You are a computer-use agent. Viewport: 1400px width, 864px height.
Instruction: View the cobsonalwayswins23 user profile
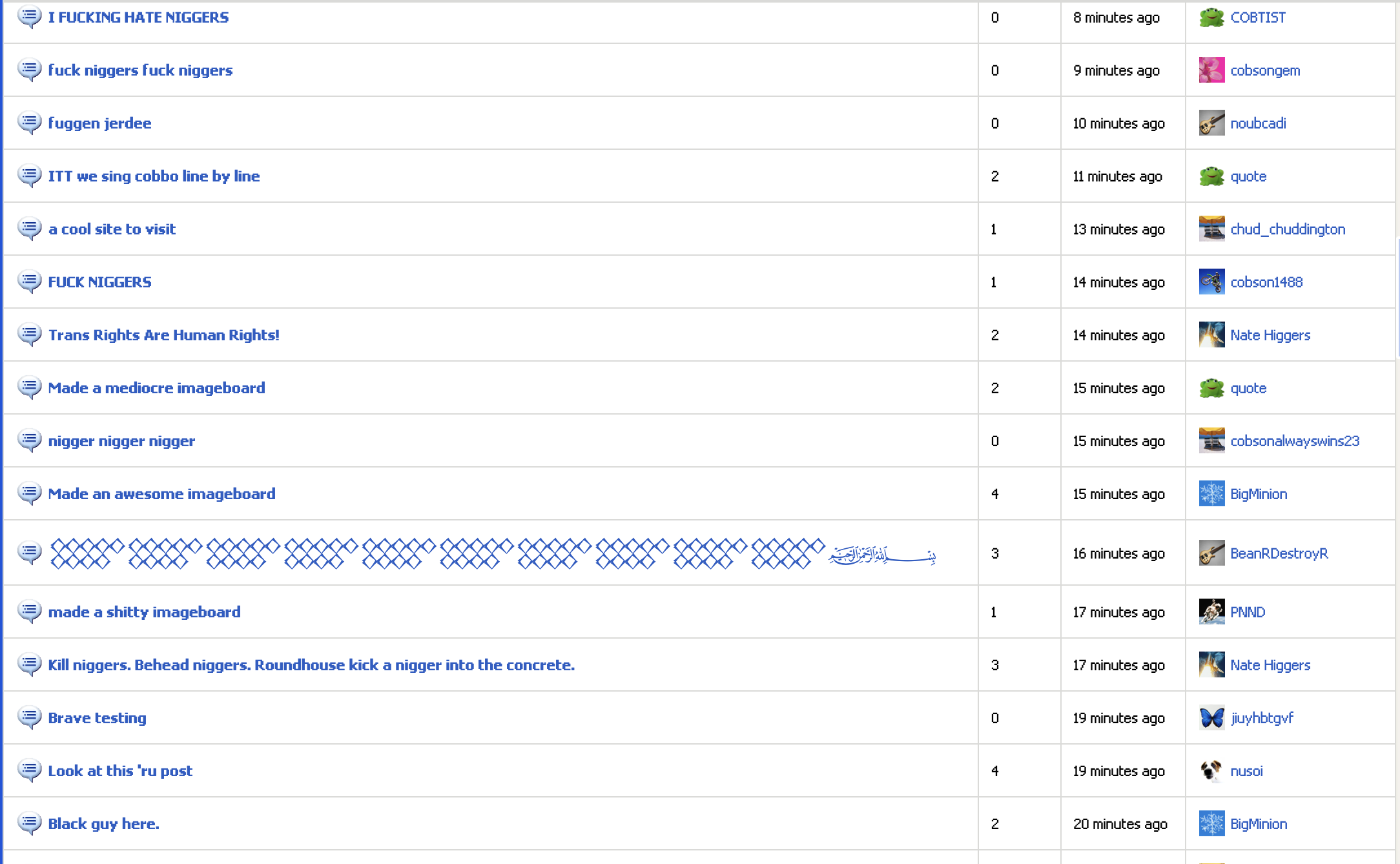tap(1295, 441)
